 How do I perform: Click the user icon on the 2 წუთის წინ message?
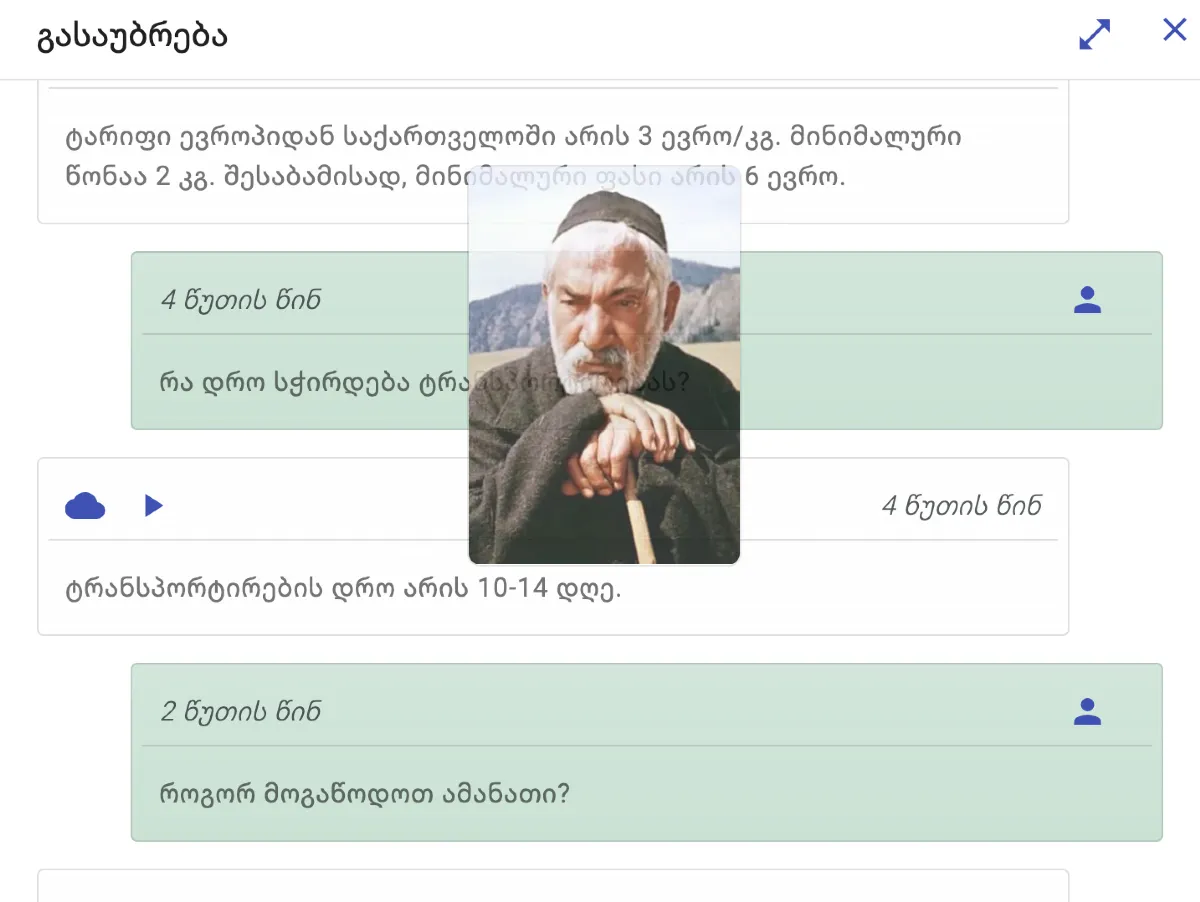[x=1087, y=712]
